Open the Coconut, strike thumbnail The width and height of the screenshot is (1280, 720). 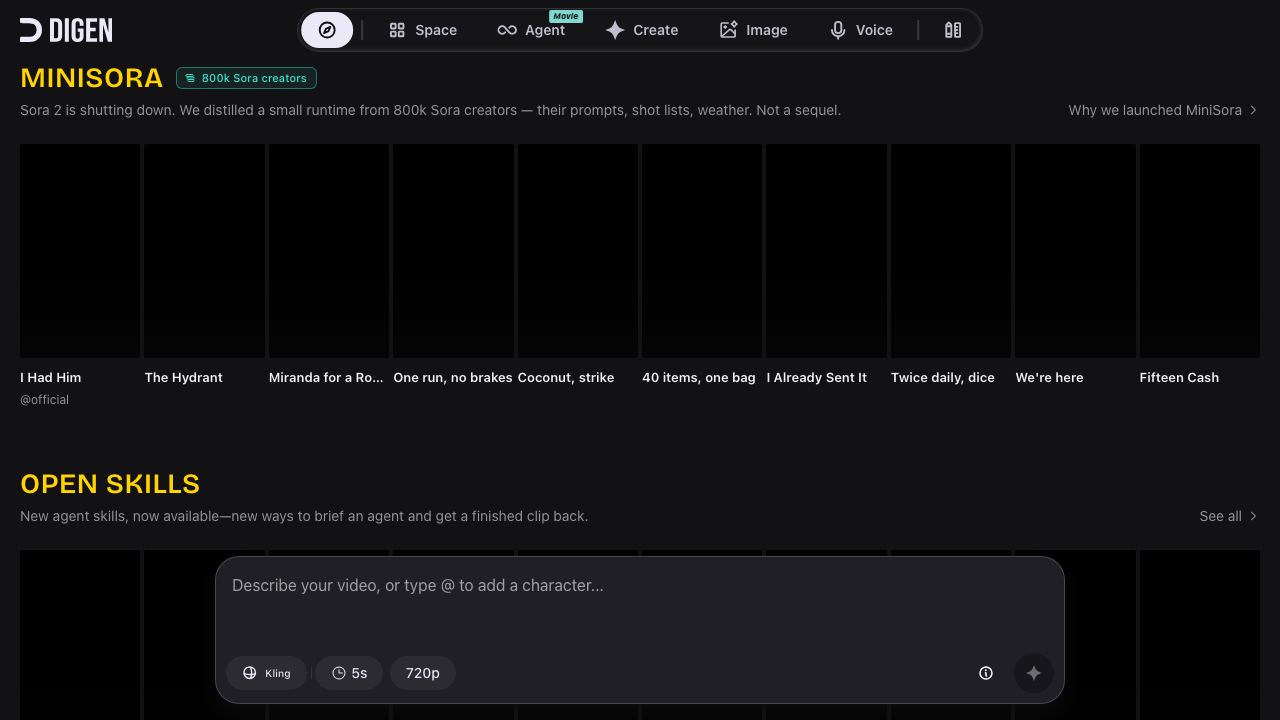coord(578,251)
